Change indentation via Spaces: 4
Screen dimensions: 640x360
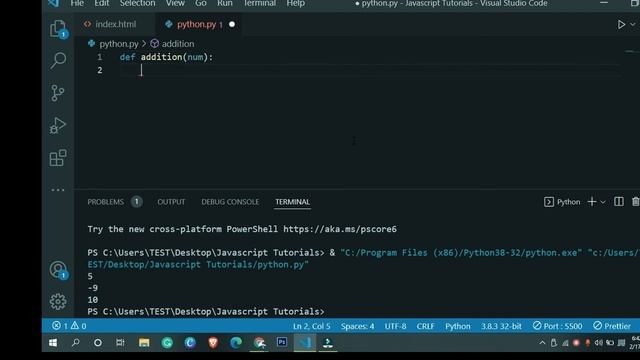point(358,326)
